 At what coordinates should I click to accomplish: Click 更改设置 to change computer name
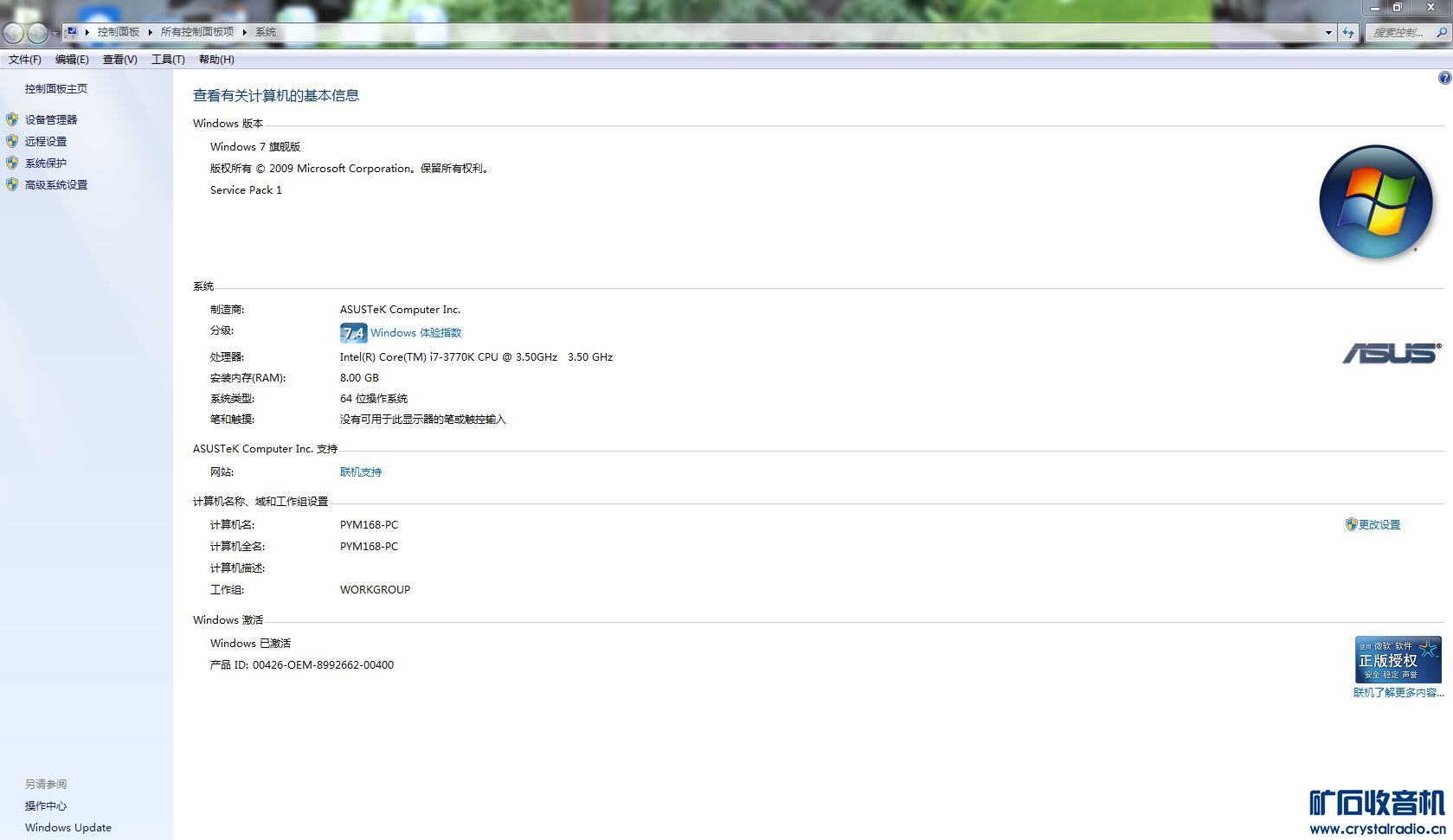(1379, 525)
